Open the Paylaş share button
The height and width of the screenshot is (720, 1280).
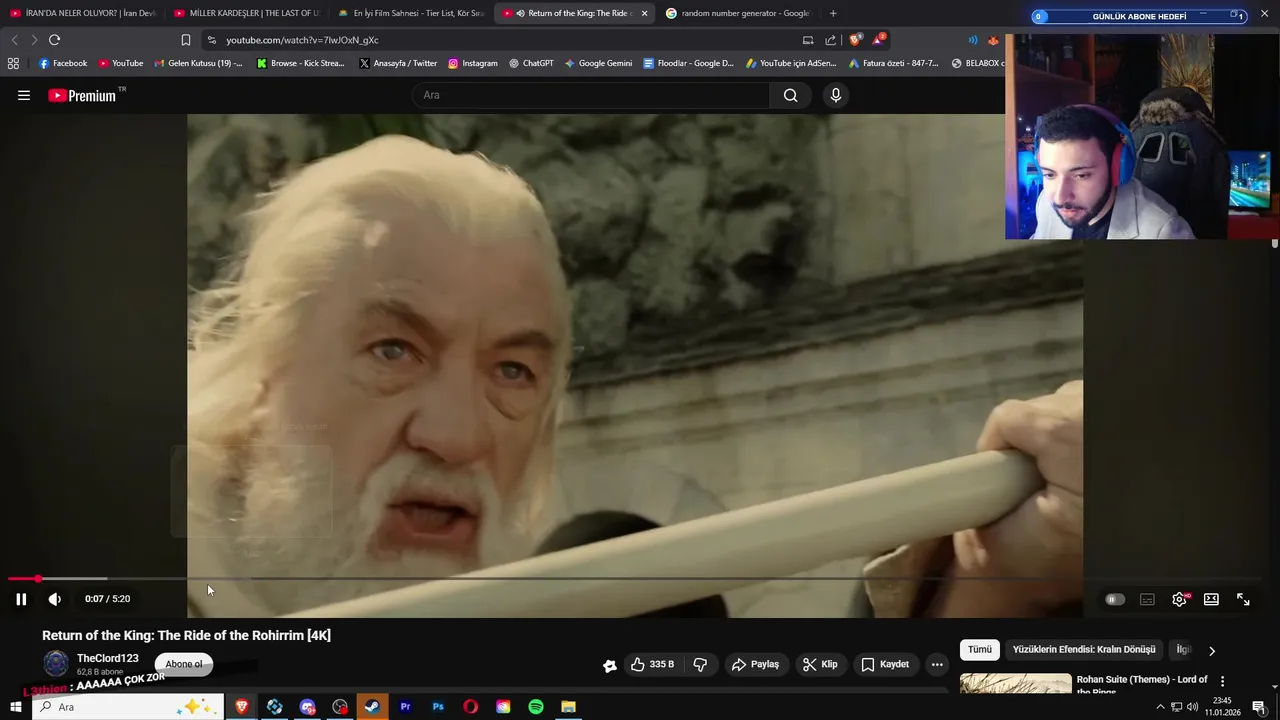(755, 664)
